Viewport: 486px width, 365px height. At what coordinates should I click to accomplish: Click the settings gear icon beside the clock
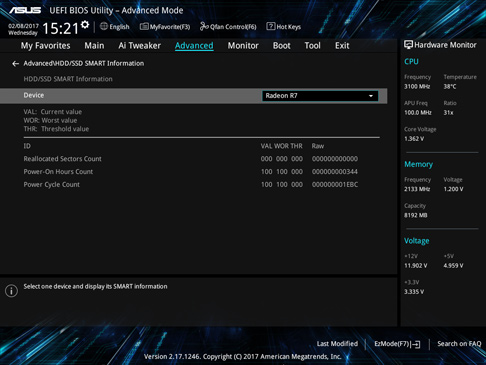tap(85, 25)
